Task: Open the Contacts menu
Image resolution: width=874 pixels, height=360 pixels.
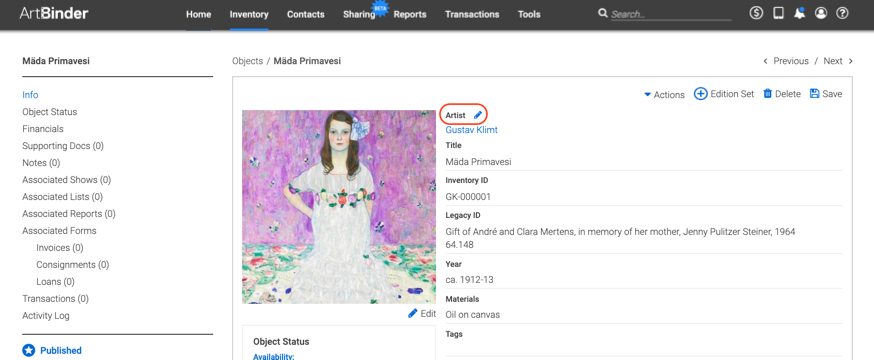Action: coord(305,14)
